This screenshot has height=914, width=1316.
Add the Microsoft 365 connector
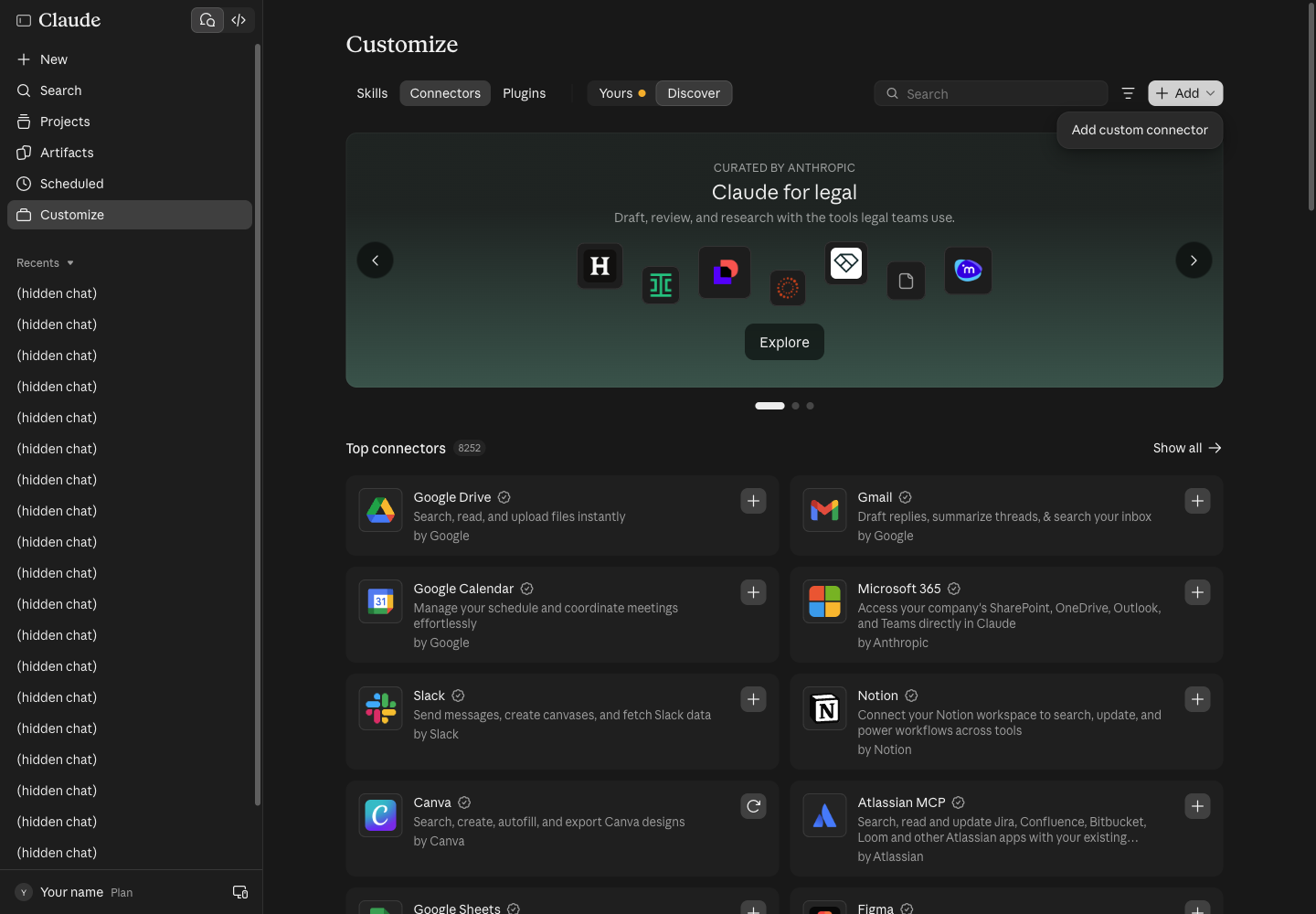1197,592
